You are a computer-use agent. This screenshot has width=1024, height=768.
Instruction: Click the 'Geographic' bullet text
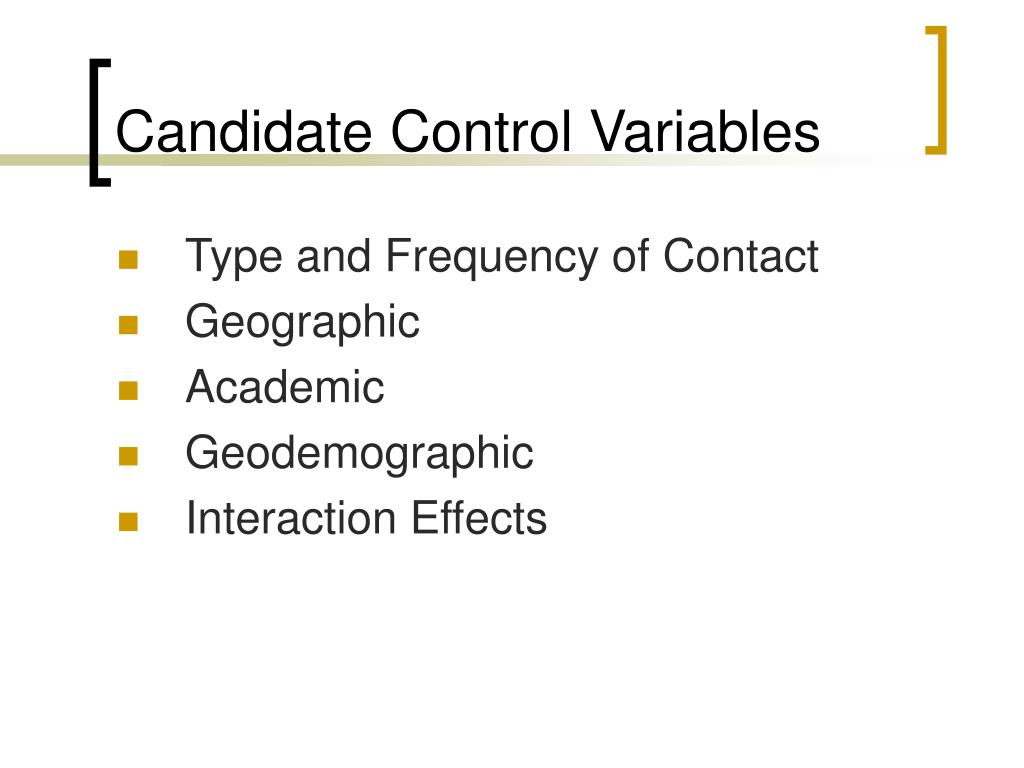tap(302, 322)
